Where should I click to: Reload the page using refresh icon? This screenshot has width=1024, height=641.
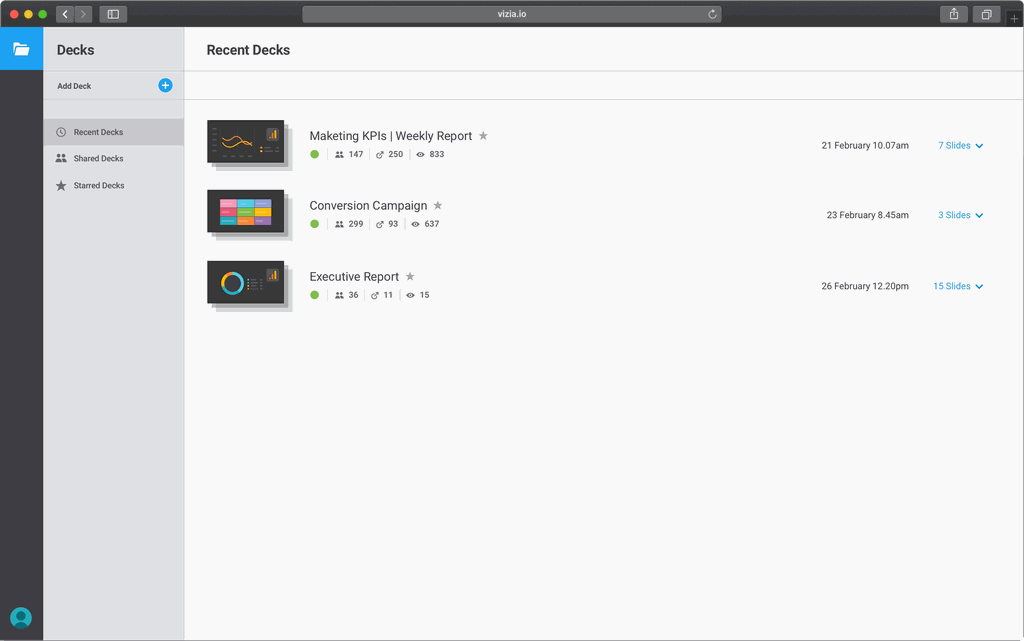[x=712, y=14]
